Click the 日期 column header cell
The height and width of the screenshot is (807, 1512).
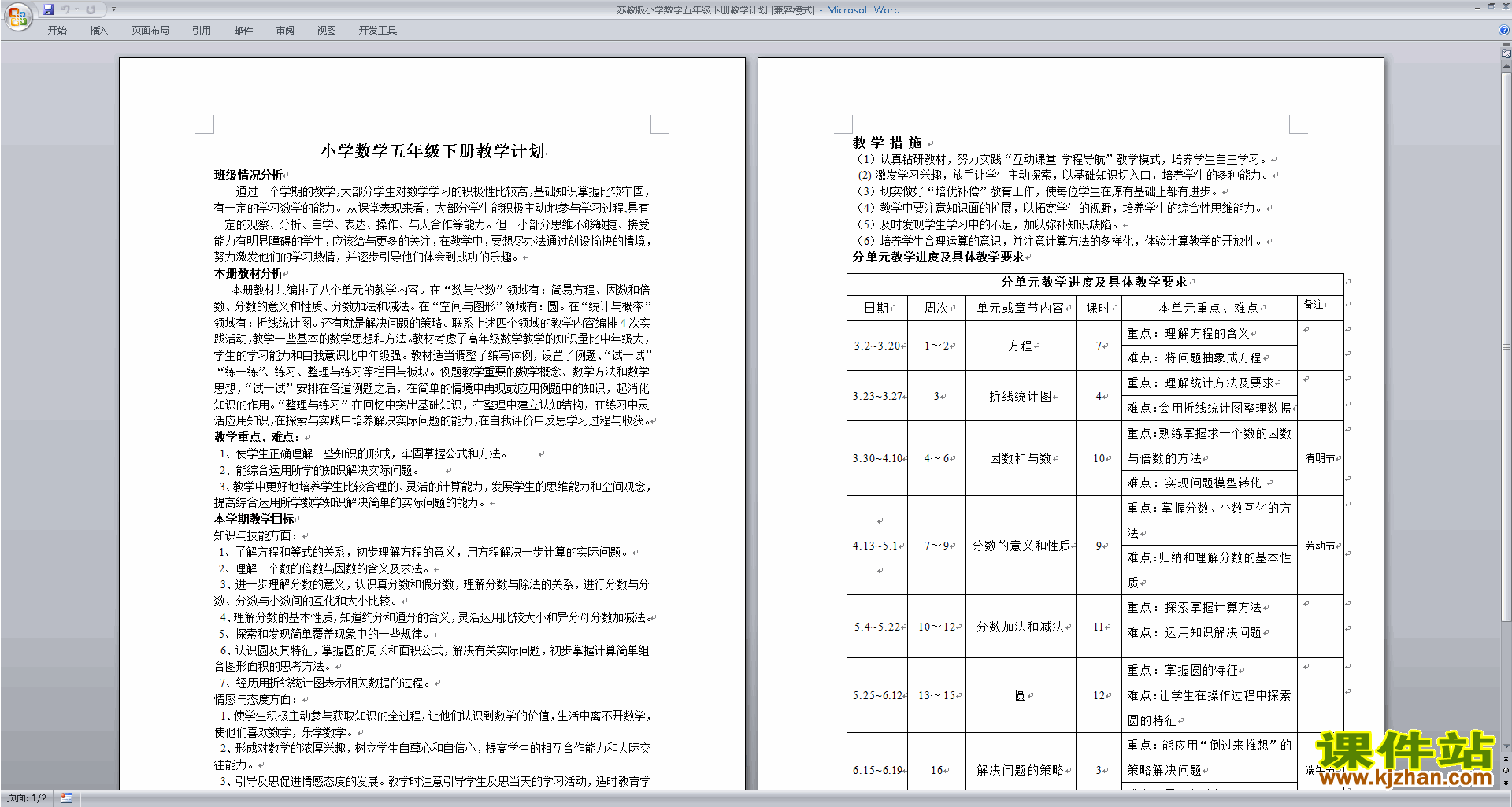[877, 309]
